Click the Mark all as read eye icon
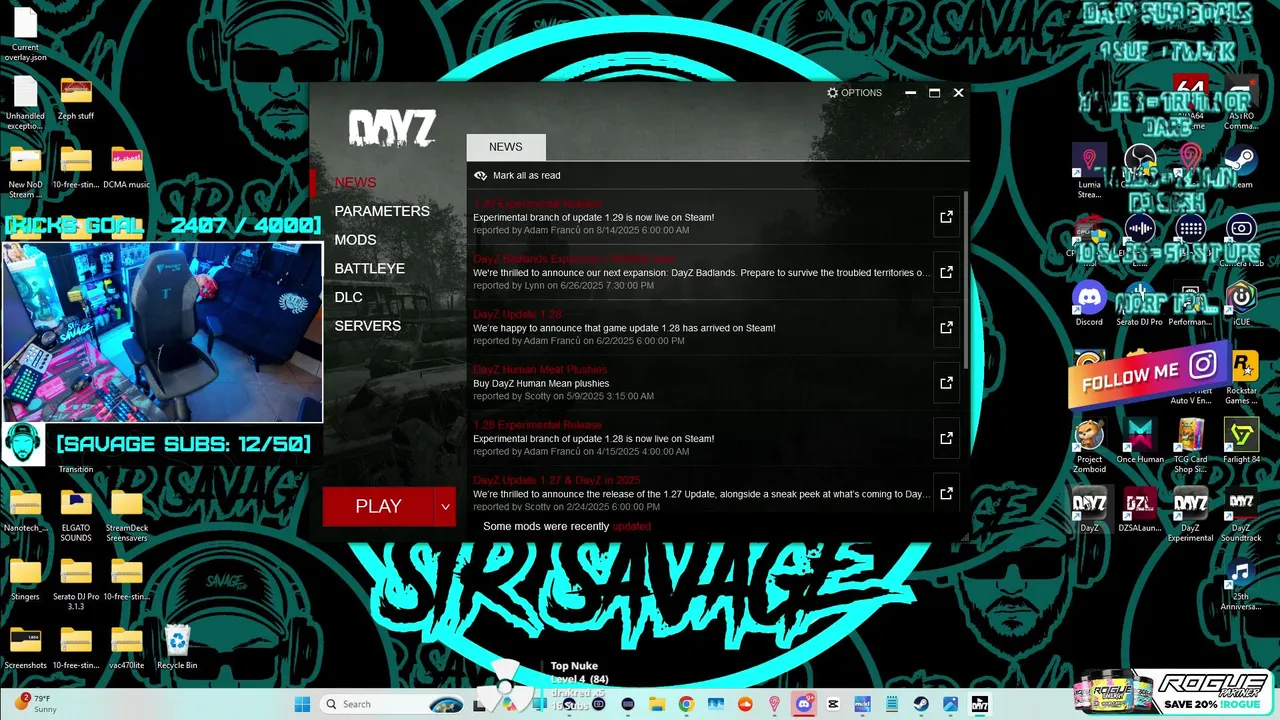The width and height of the screenshot is (1280, 720). pos(480,176)
